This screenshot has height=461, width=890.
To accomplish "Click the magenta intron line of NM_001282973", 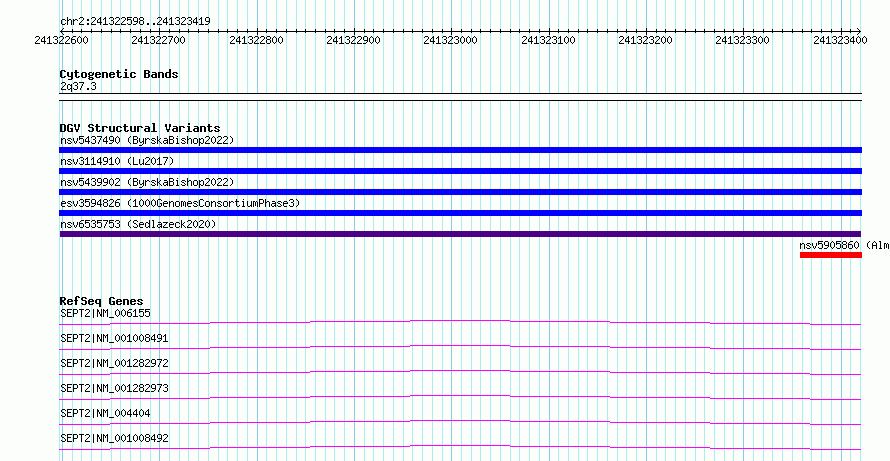I will click(x=460, y=396).
